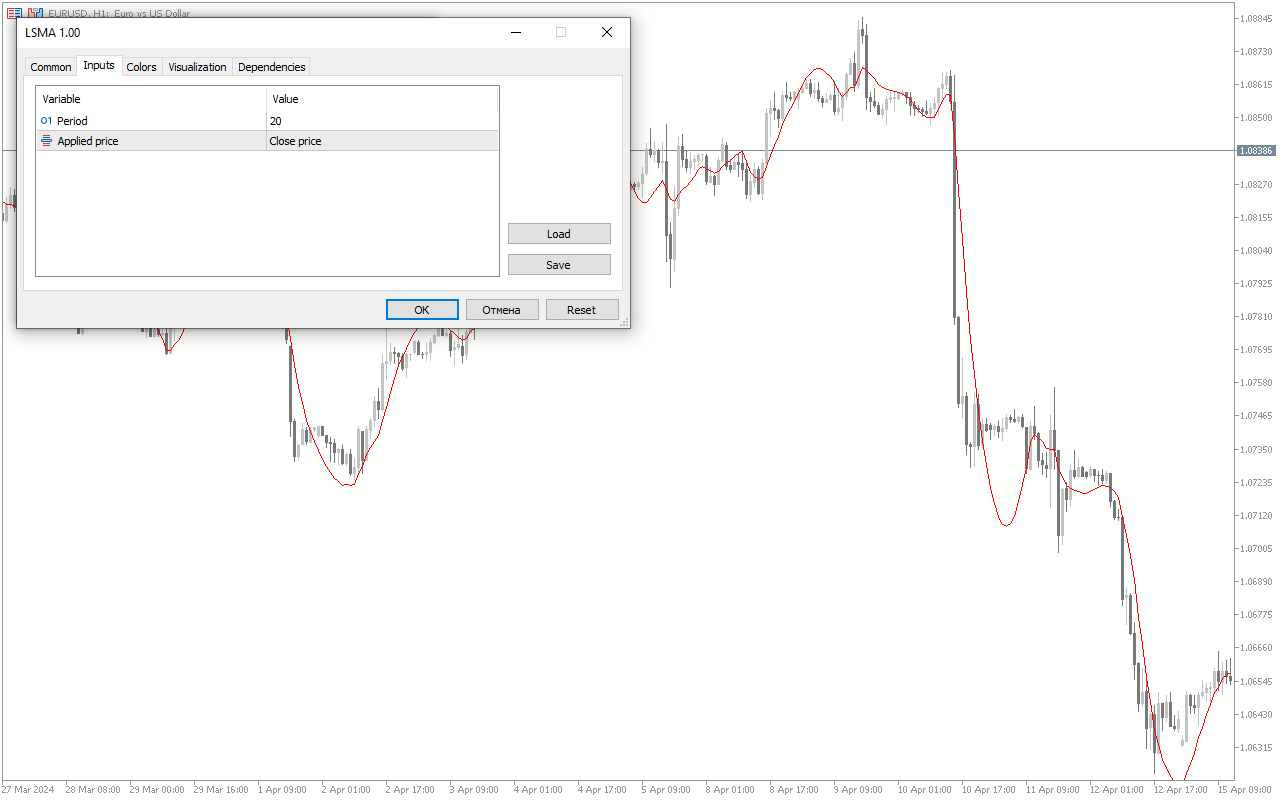Viewport: 1280px width, 800px height.
Task: Click the Period integer type icon
Action: (x=46, y=121)
